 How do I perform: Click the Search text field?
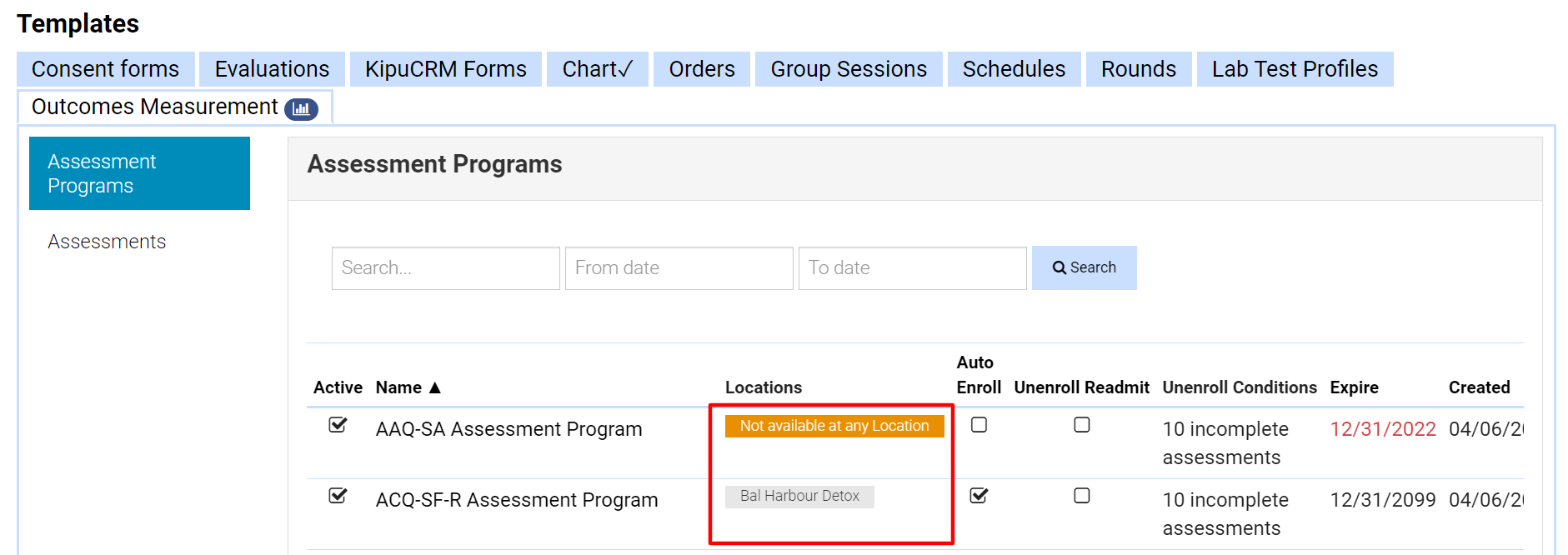coord(445,268)
